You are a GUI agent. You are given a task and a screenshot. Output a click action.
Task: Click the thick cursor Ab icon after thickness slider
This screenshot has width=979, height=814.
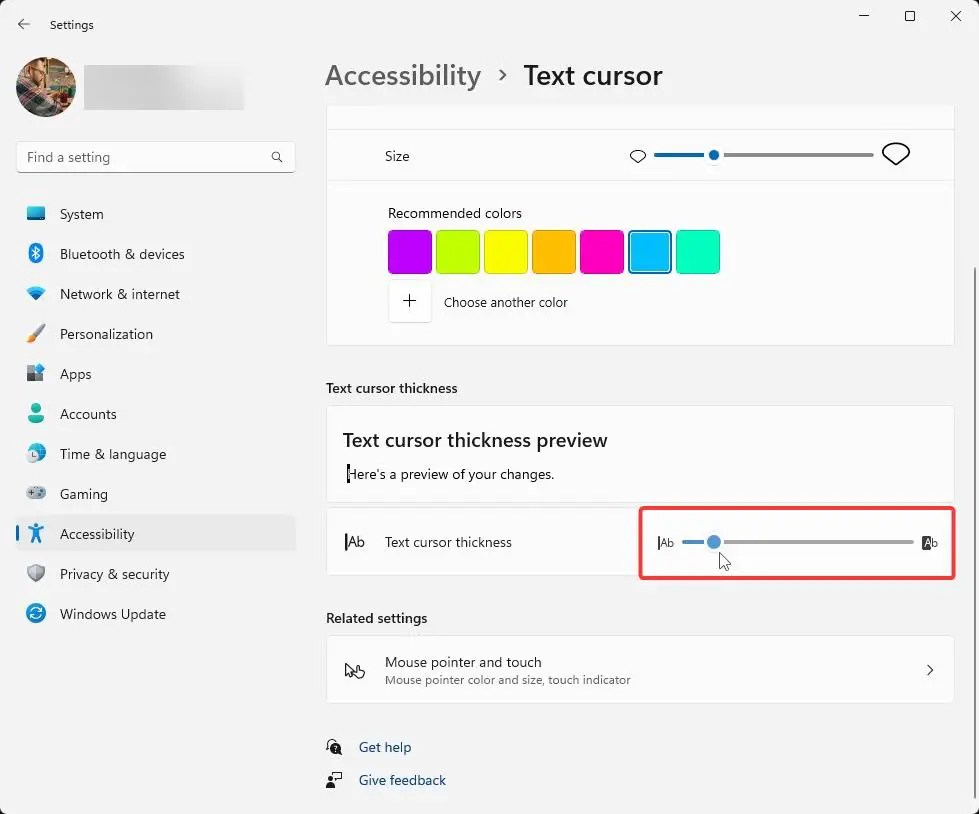click(930, 542)
